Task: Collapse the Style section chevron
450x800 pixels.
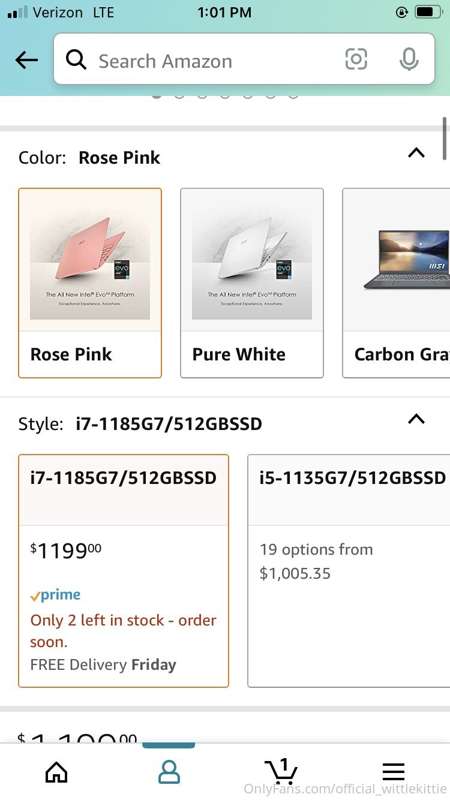Action: coord(416,419)
